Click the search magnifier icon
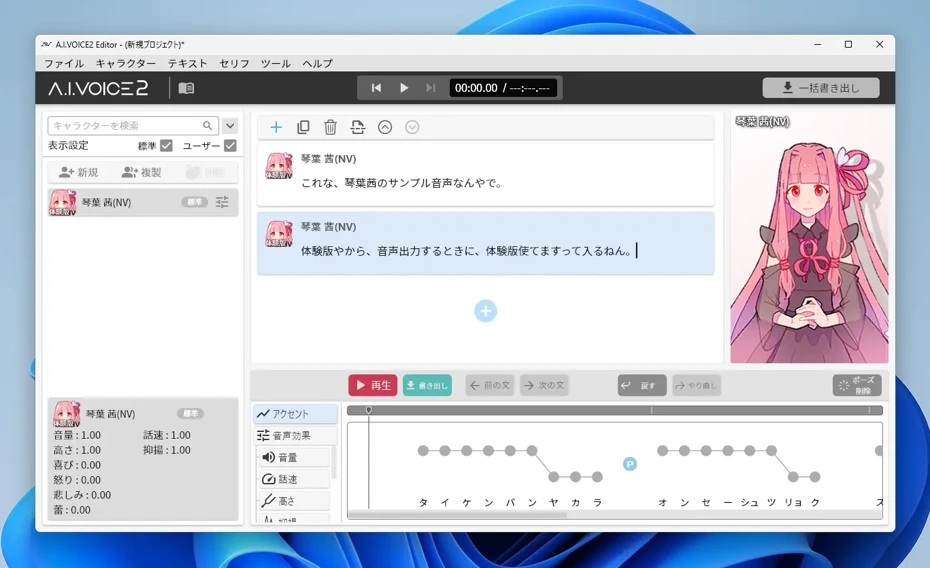This screenshot has width=930, height=568. (x=207, y=126)
